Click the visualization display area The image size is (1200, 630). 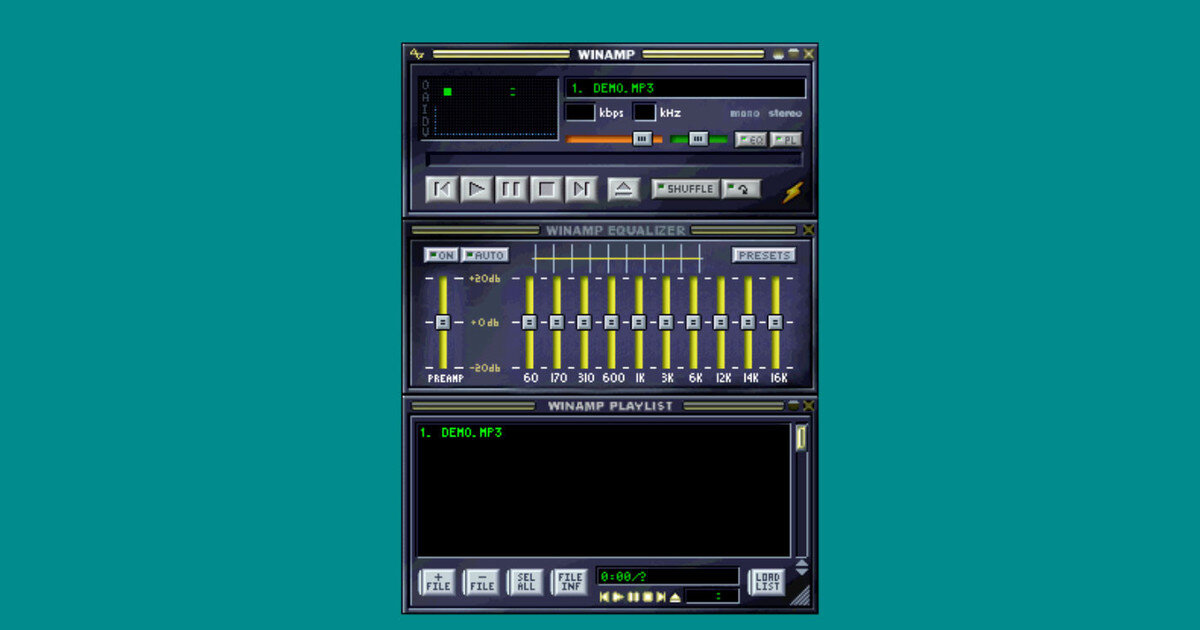[488, 108]
